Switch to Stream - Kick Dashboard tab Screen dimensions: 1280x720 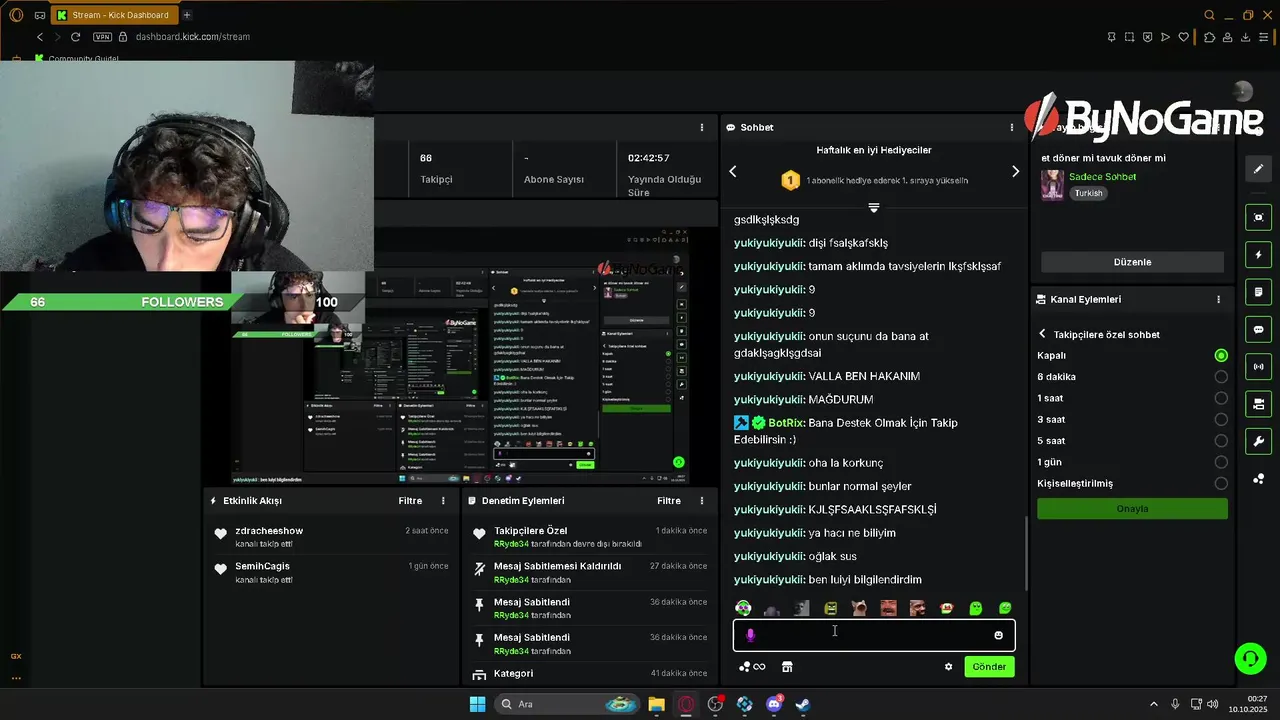coord(113,15)
